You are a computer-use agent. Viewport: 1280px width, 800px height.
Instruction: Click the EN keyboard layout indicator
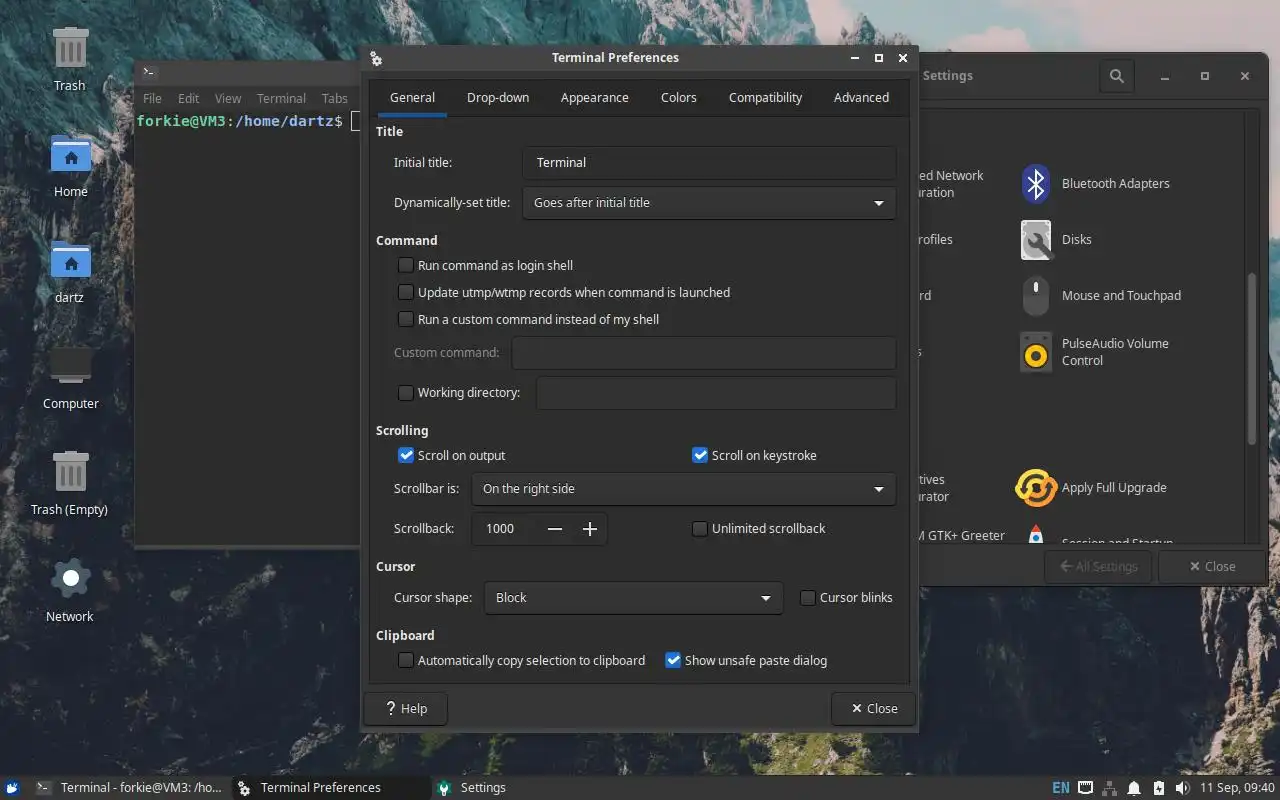point(1061,788)
